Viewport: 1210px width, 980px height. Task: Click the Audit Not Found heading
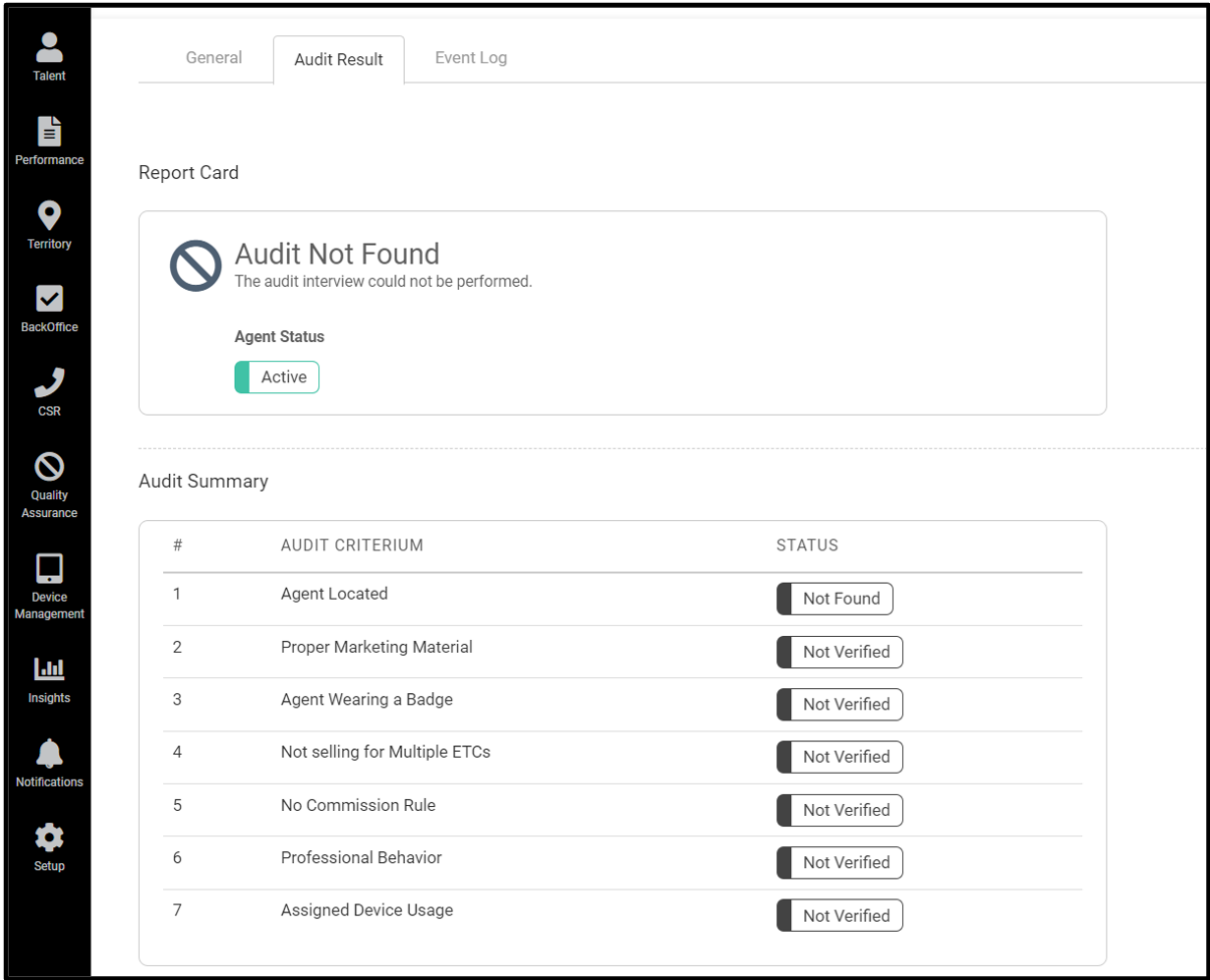coord(336,254)
